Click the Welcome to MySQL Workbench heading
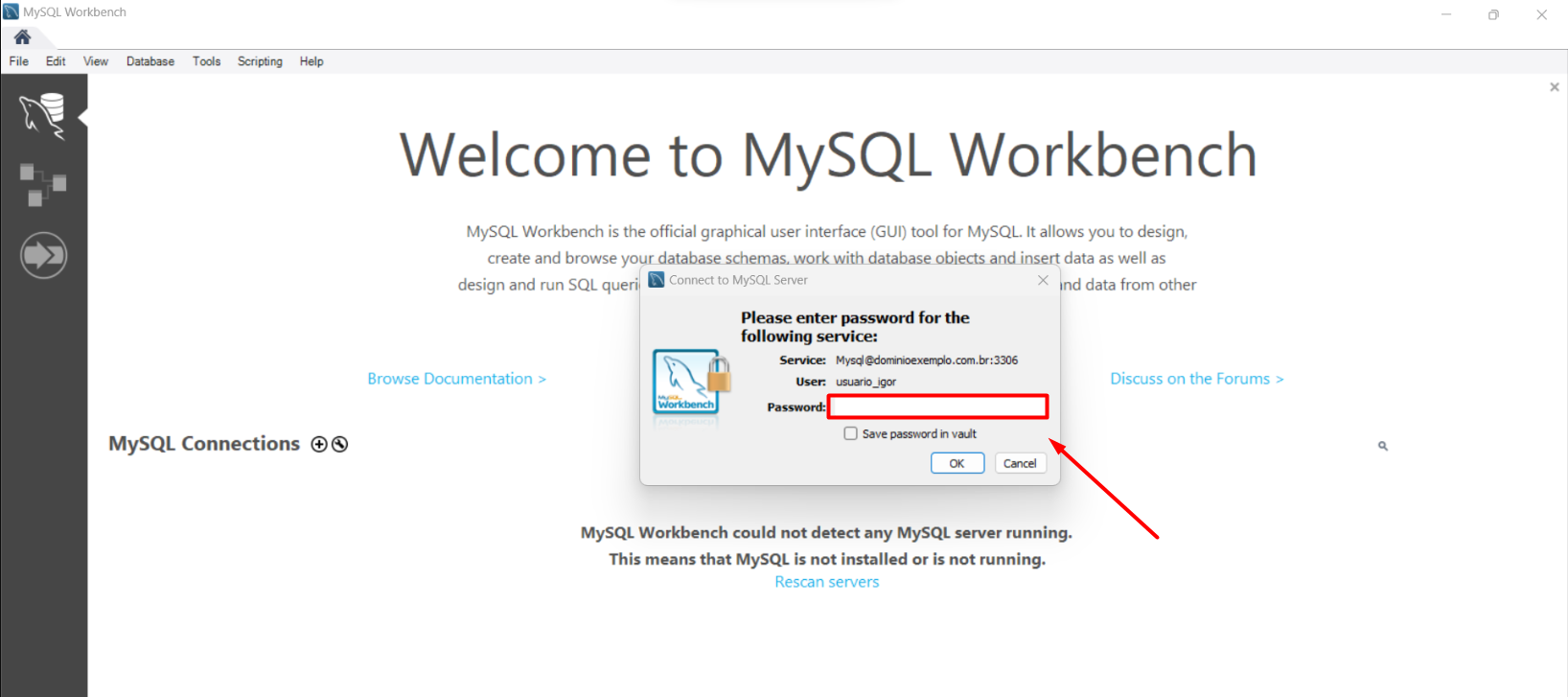Viewport: 1568px width, 697px height. point(828,155)
